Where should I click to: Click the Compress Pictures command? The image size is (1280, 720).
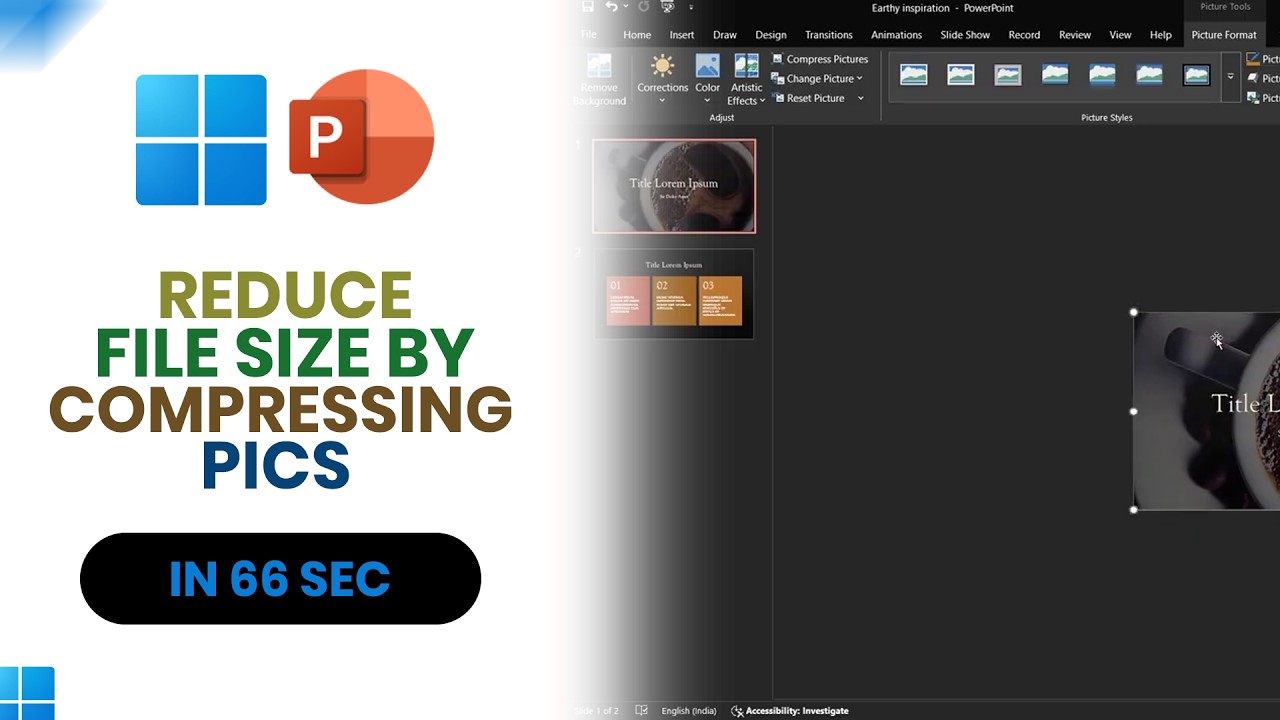click(819, 59)
